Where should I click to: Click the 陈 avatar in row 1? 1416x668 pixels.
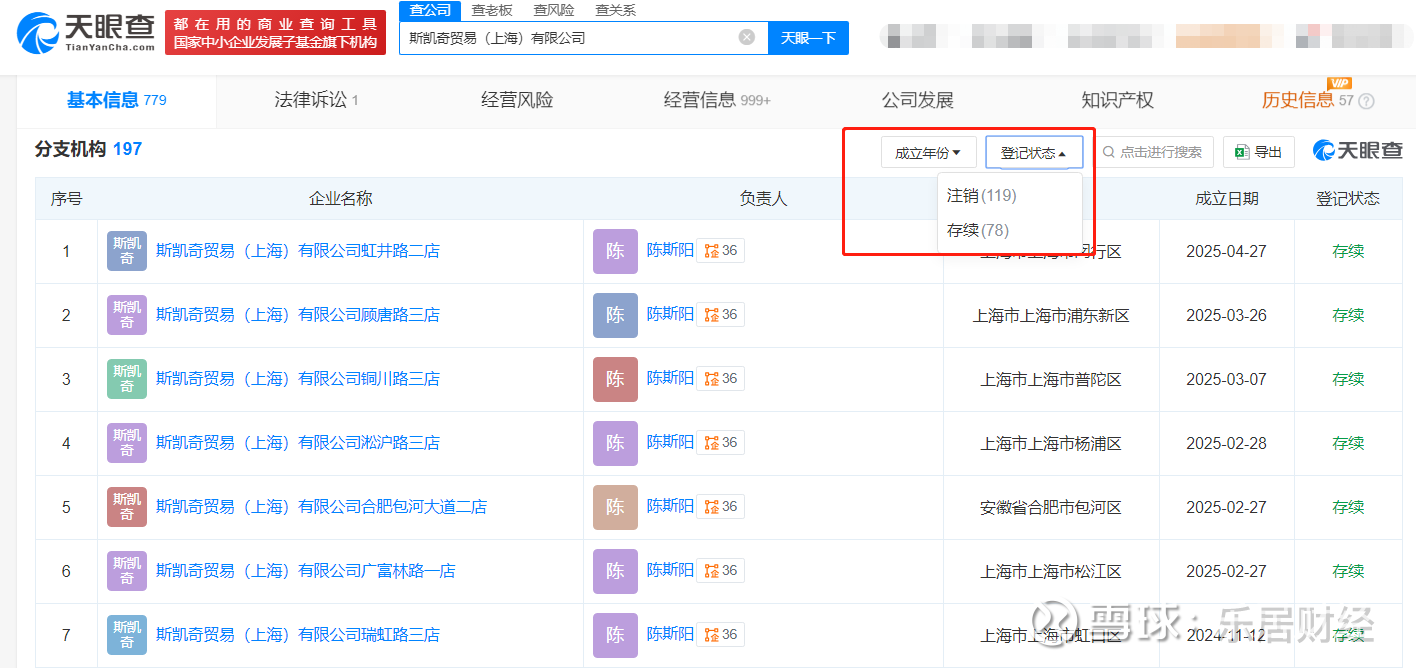coord(615,251)
